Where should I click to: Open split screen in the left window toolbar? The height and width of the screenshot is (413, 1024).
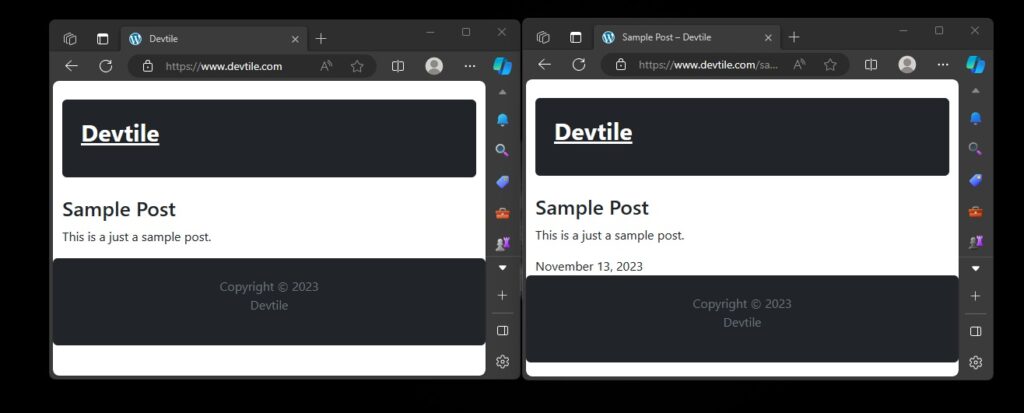[x=398, y=66]
